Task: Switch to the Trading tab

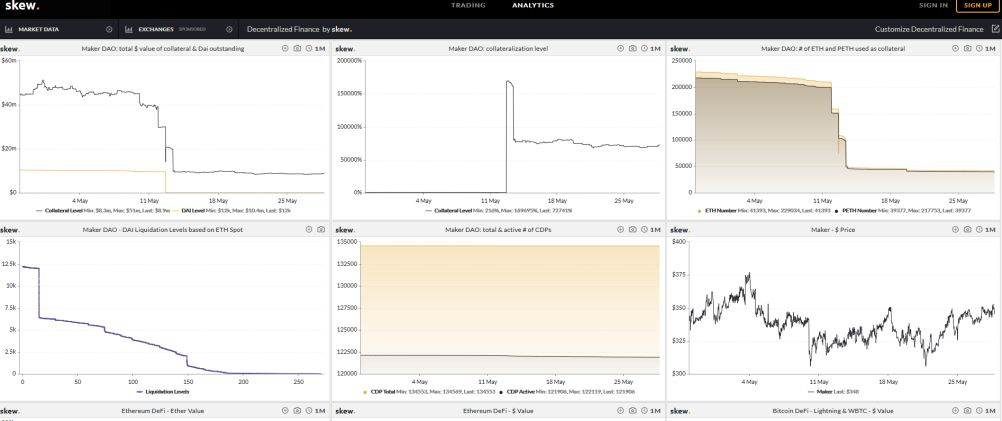Action: click(468, 5)
